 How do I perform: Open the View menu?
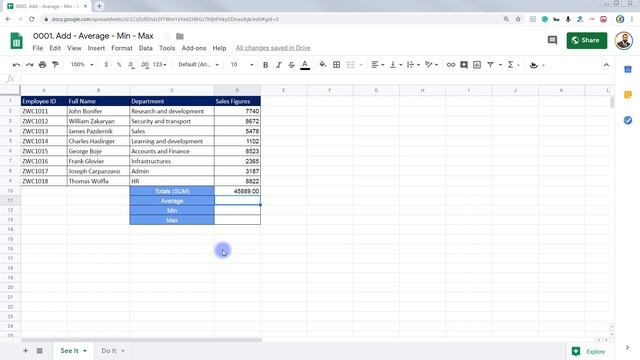pos(74,48)
